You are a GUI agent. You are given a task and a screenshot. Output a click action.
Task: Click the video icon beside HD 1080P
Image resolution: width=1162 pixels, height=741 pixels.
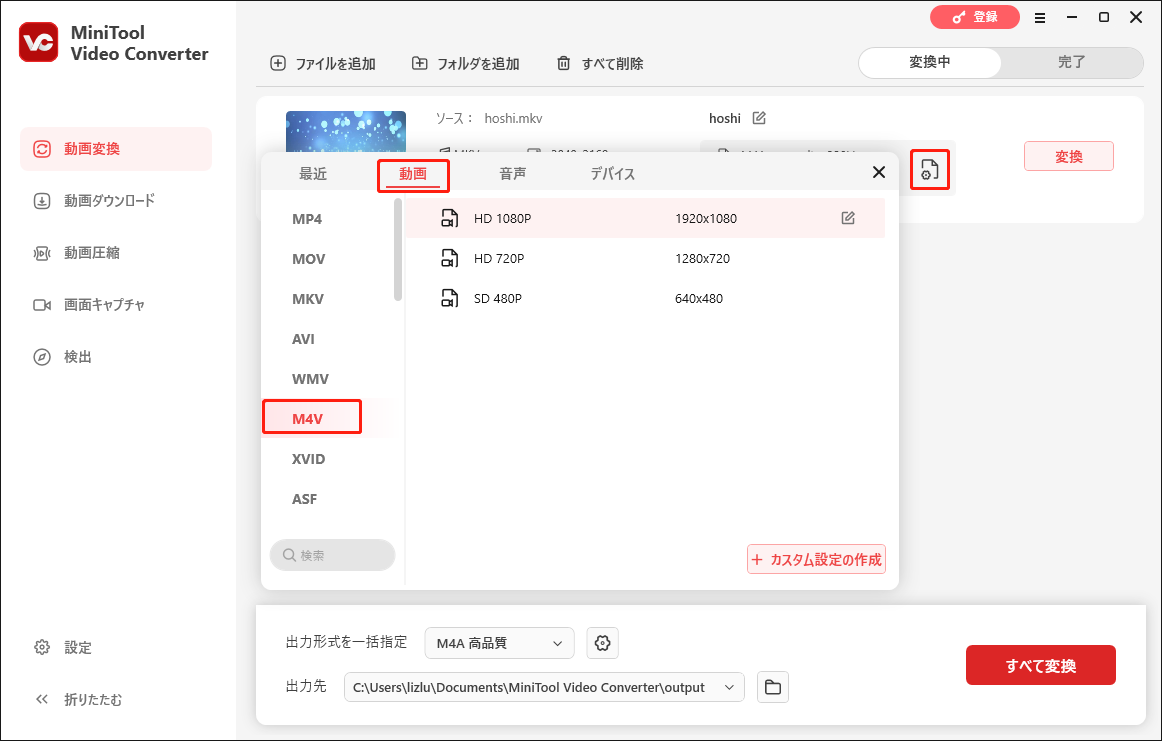click(x=449, y=219)
